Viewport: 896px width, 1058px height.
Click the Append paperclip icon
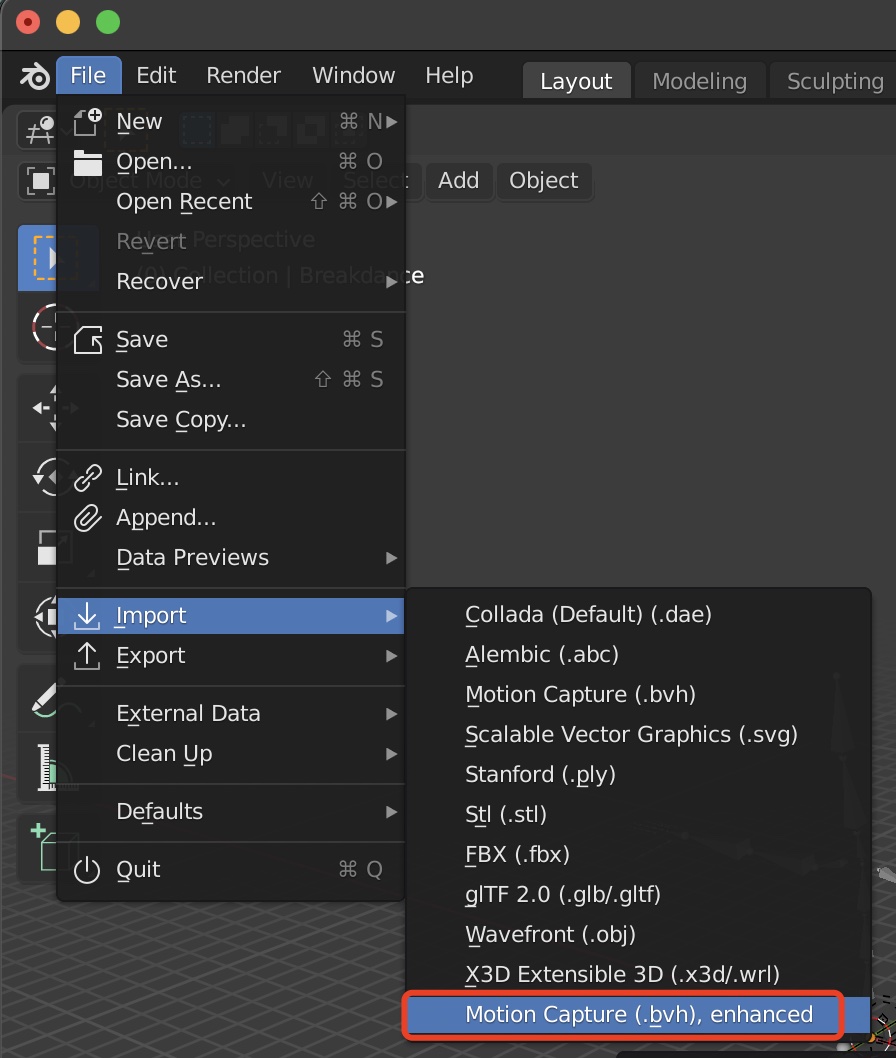point(88,518)
